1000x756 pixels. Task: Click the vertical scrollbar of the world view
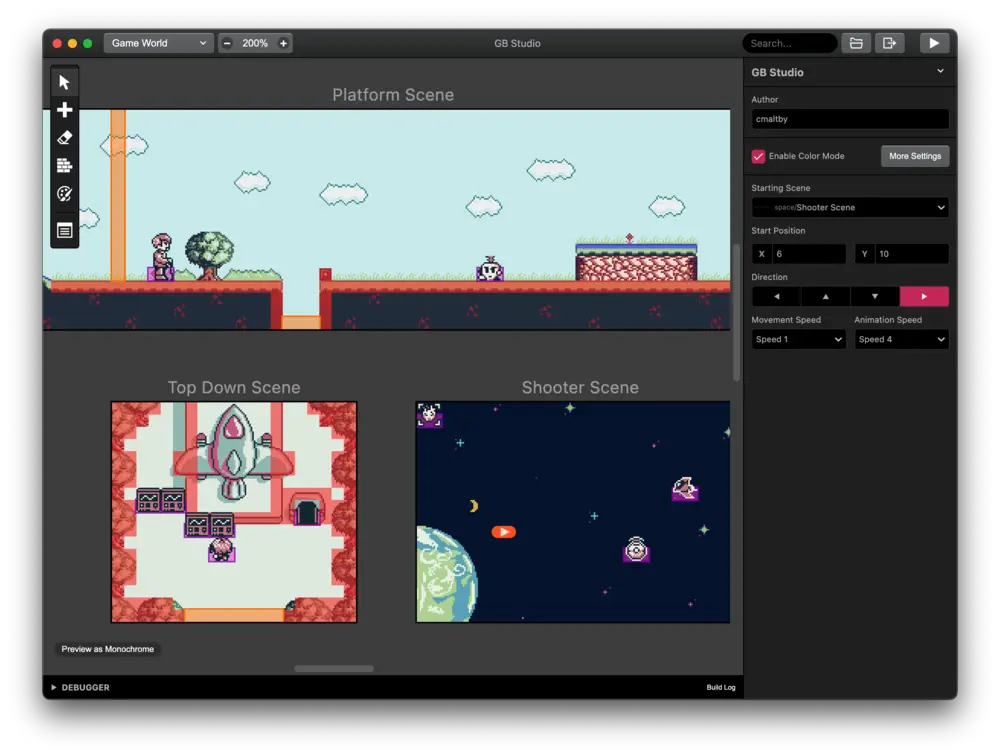coord(736,313)
